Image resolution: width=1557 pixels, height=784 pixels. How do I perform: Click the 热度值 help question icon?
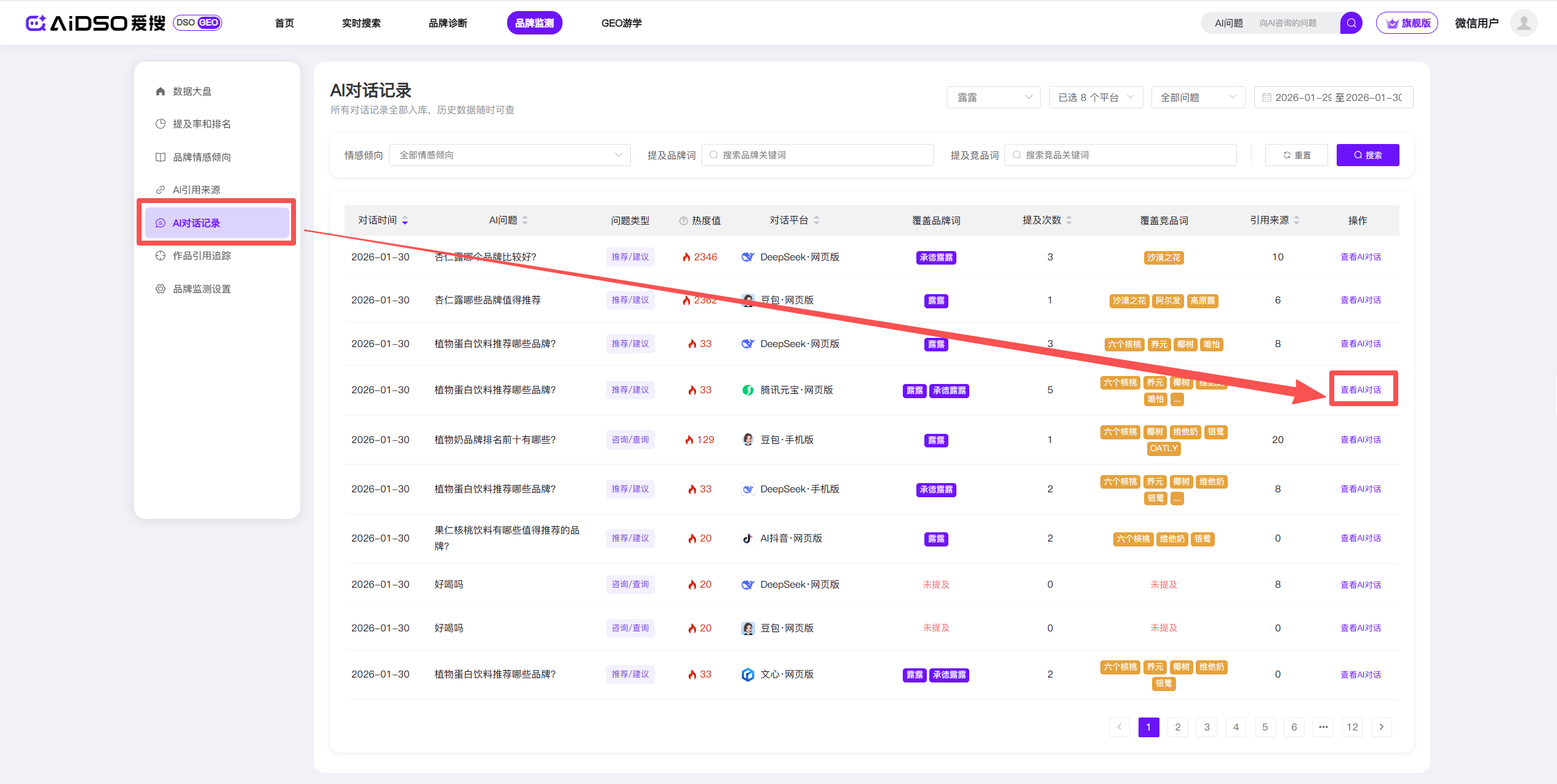click(x=683, y=221)
